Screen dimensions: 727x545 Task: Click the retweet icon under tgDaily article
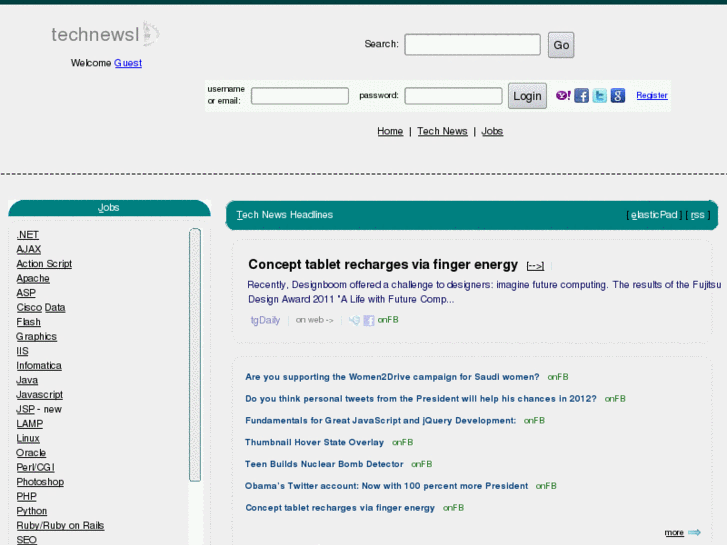[354, 320]
